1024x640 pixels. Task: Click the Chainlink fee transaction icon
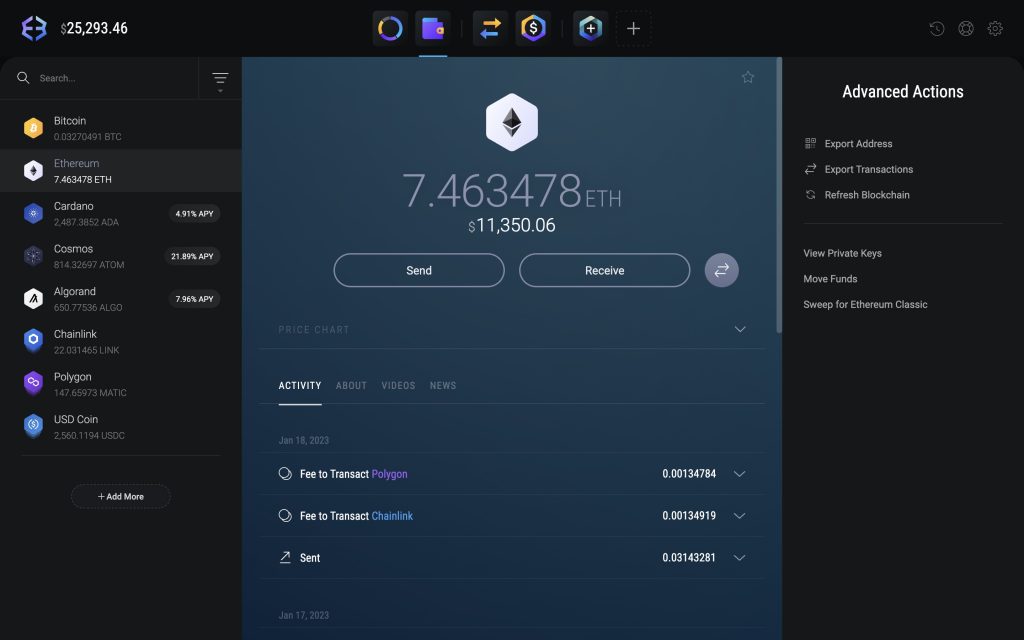(285, 515)
